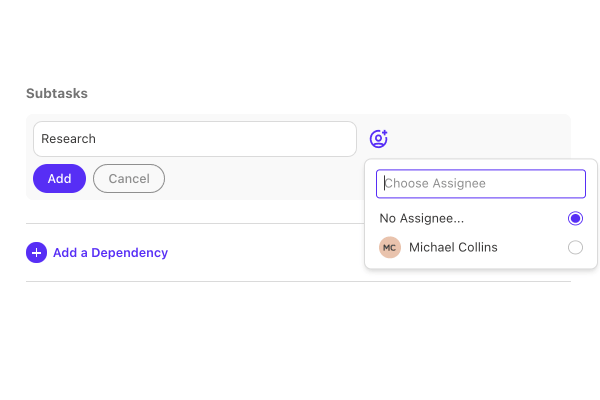Click into the Choose Assignee search box
This screenshot has height=400, width=600.
pos(481,184)
